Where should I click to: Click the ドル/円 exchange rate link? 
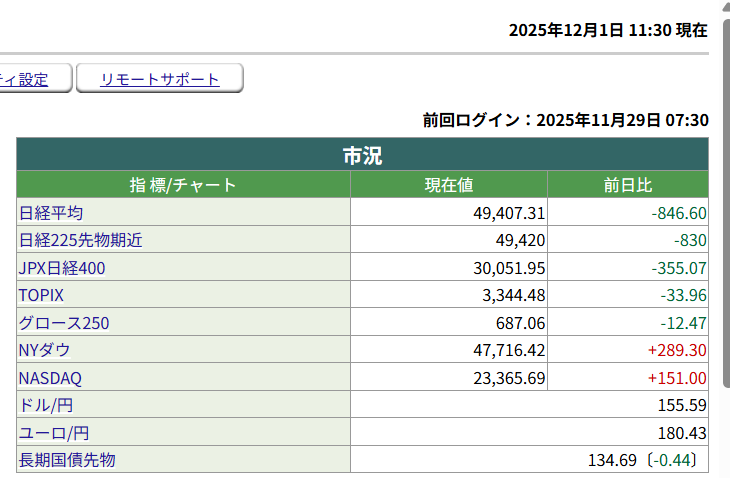point(46,405)
